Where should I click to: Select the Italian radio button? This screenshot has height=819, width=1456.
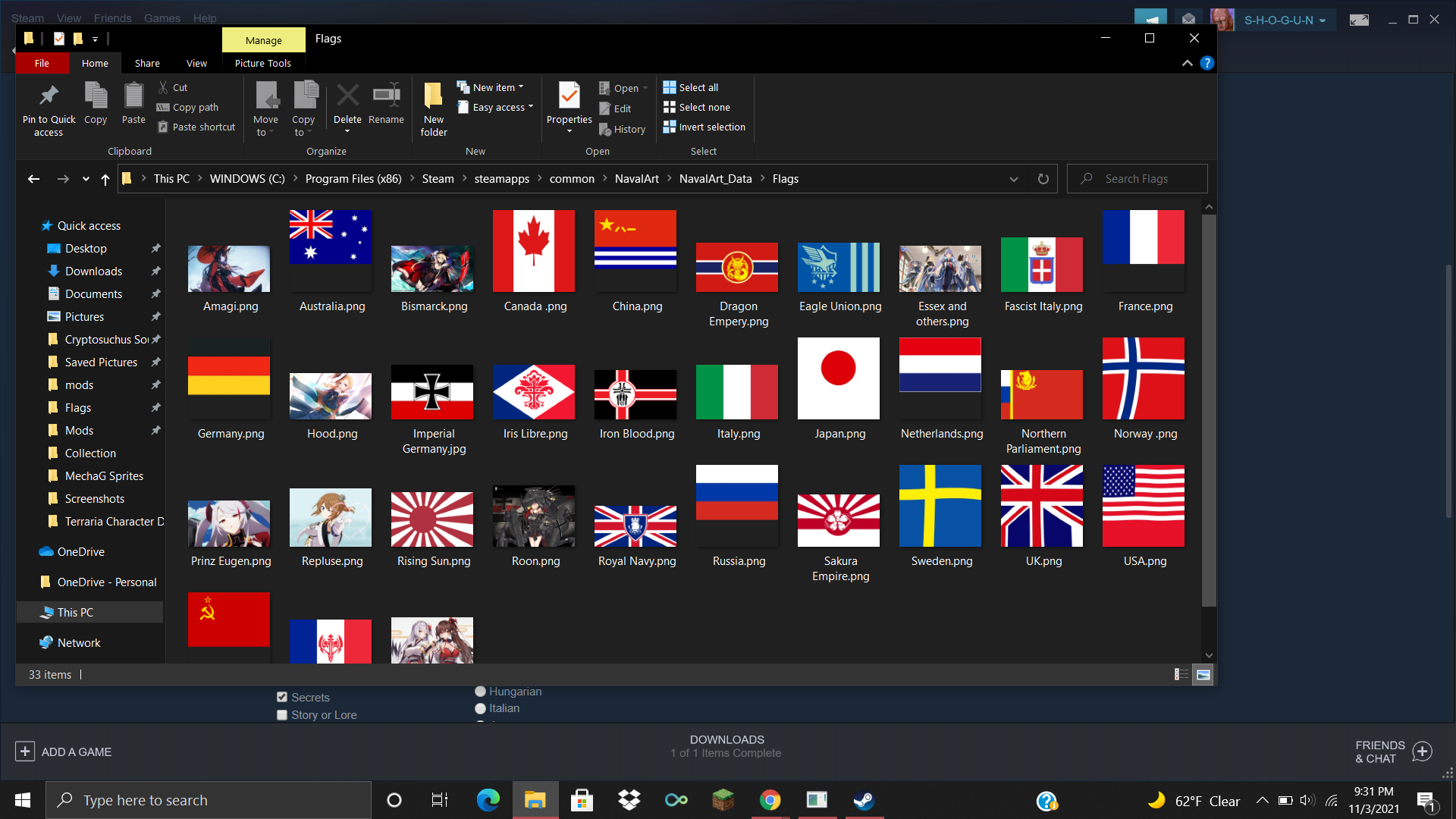[x=480, y=708]
